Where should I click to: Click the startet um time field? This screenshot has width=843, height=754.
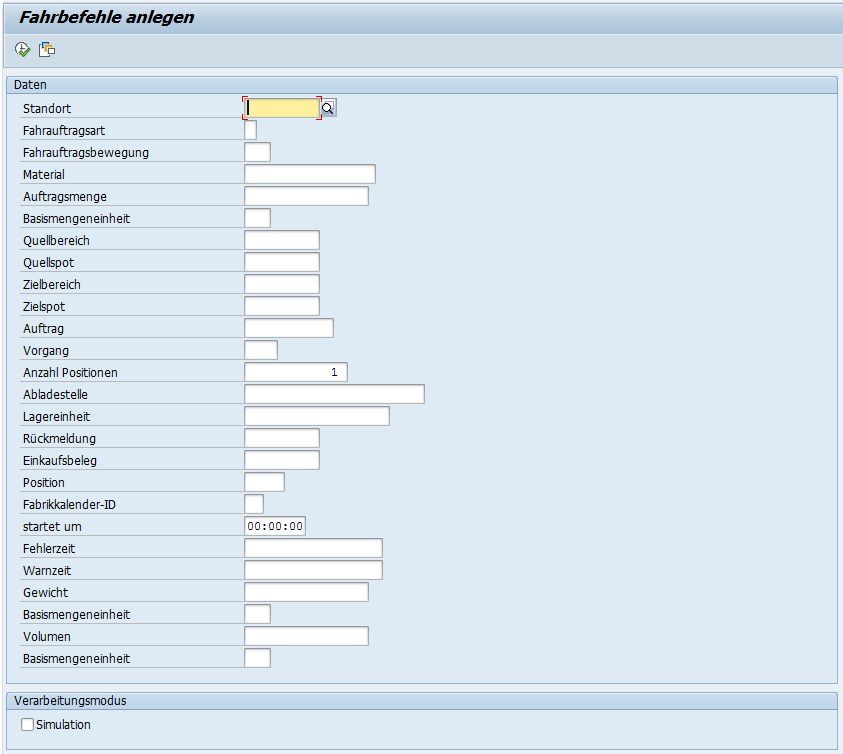275,526
